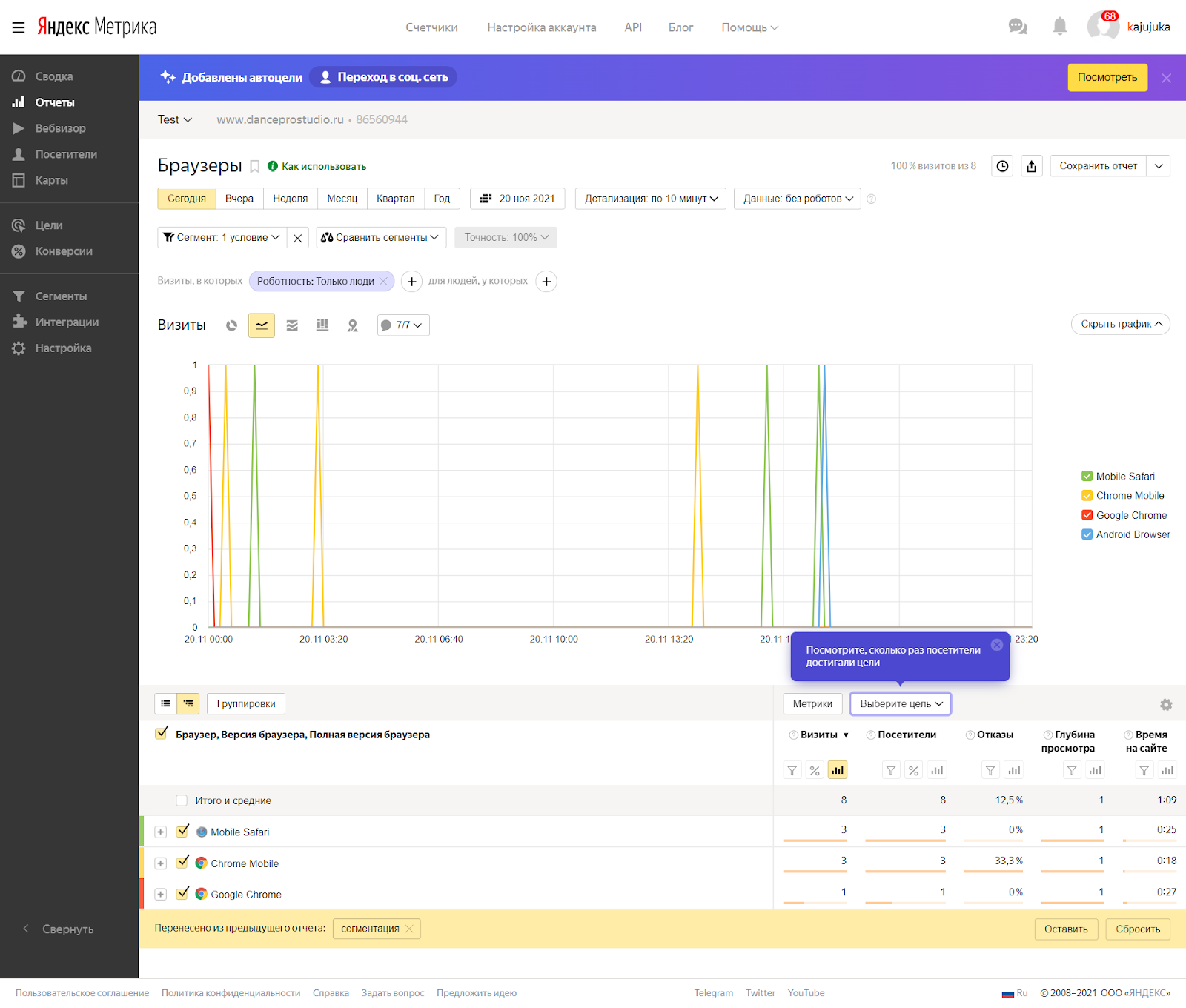Click percent icon under Посетители column

tap(914, 771)
